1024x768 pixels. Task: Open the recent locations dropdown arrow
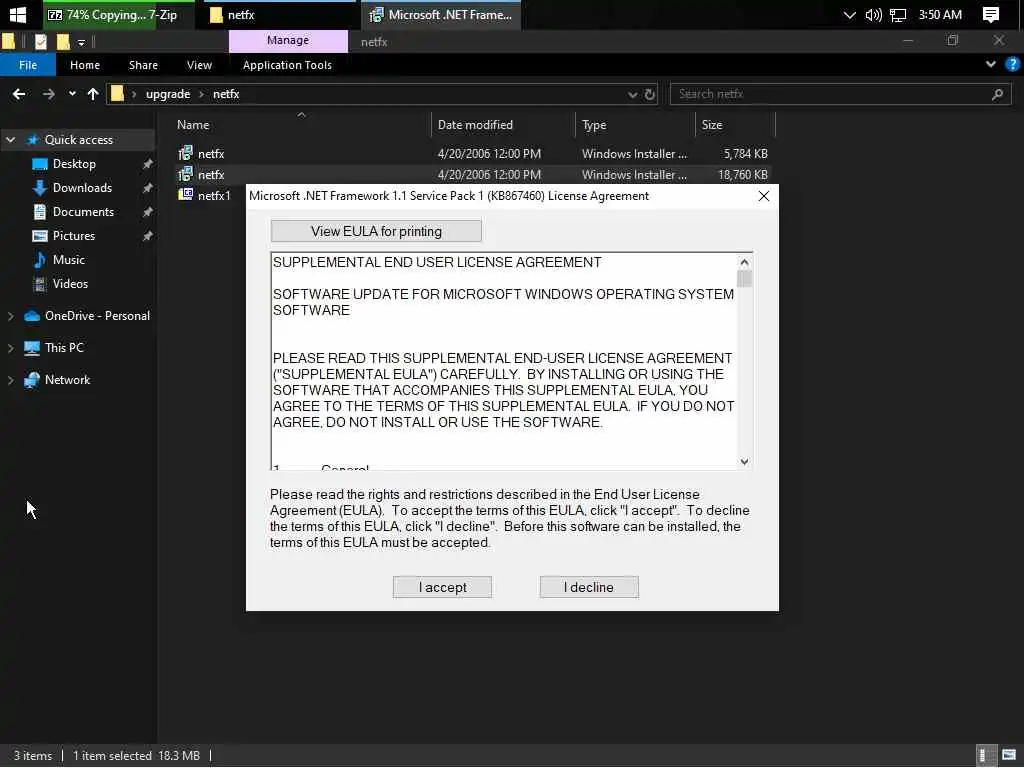72,94
